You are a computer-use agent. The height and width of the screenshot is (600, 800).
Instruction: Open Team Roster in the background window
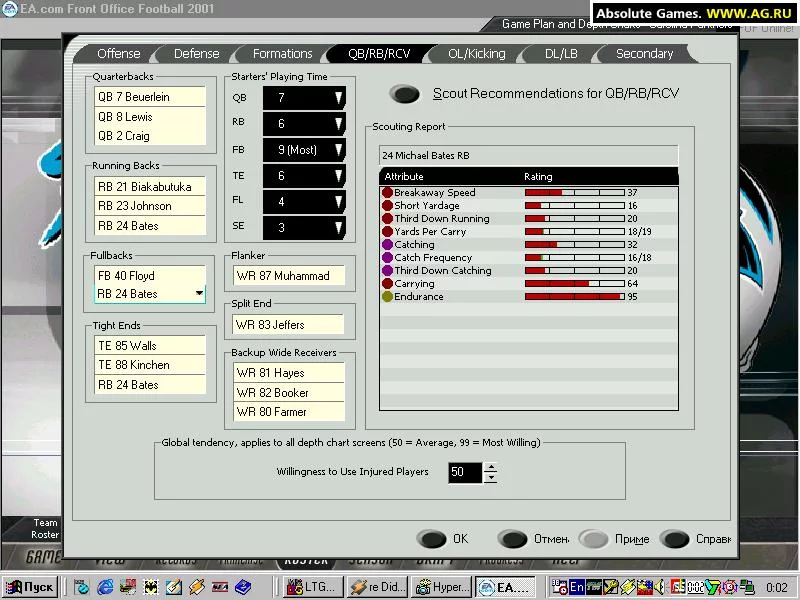[45, 529]
